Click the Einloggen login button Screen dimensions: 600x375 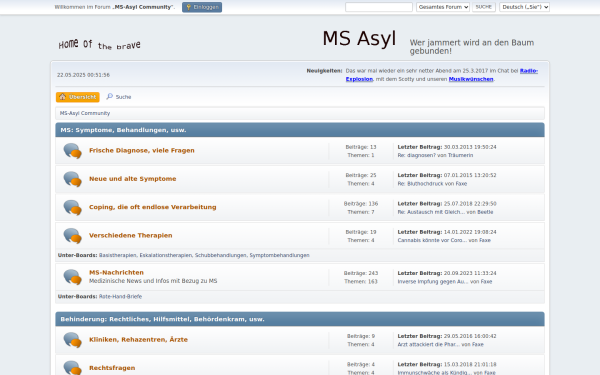pyautogui.click(x=202, y=7)
